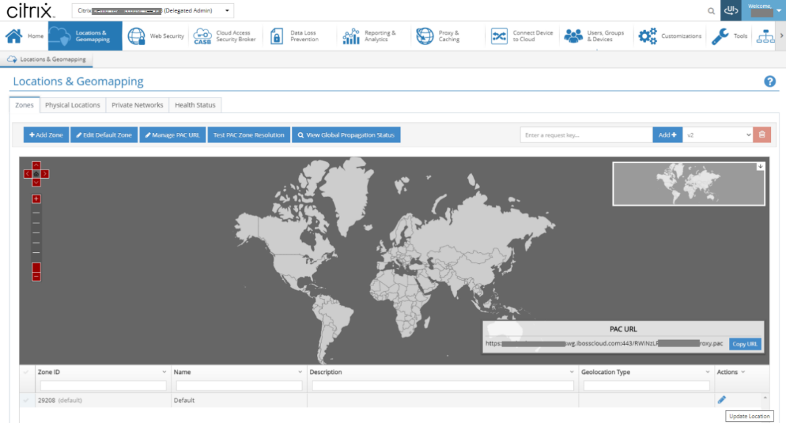The height and width of the screenshot is (424, 786).
Task: Click the Zone ID filter field
Action: point(103,385)
